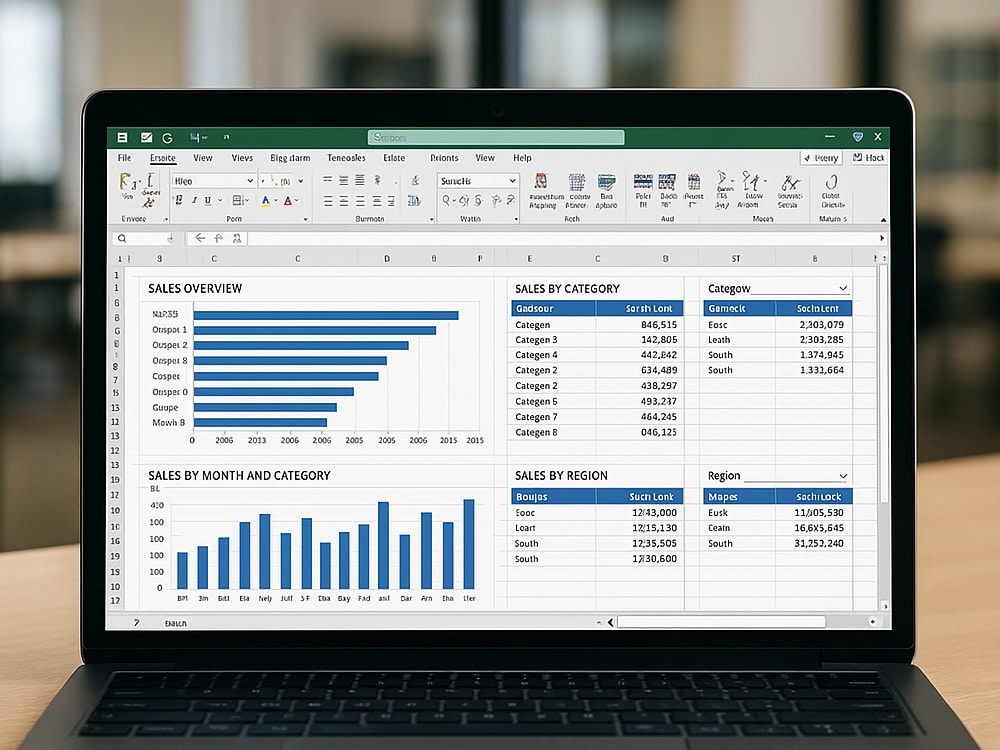Click the circular G refresh icon in title bar
This screenshot has height=750, width=1000.
pos(168,138)
